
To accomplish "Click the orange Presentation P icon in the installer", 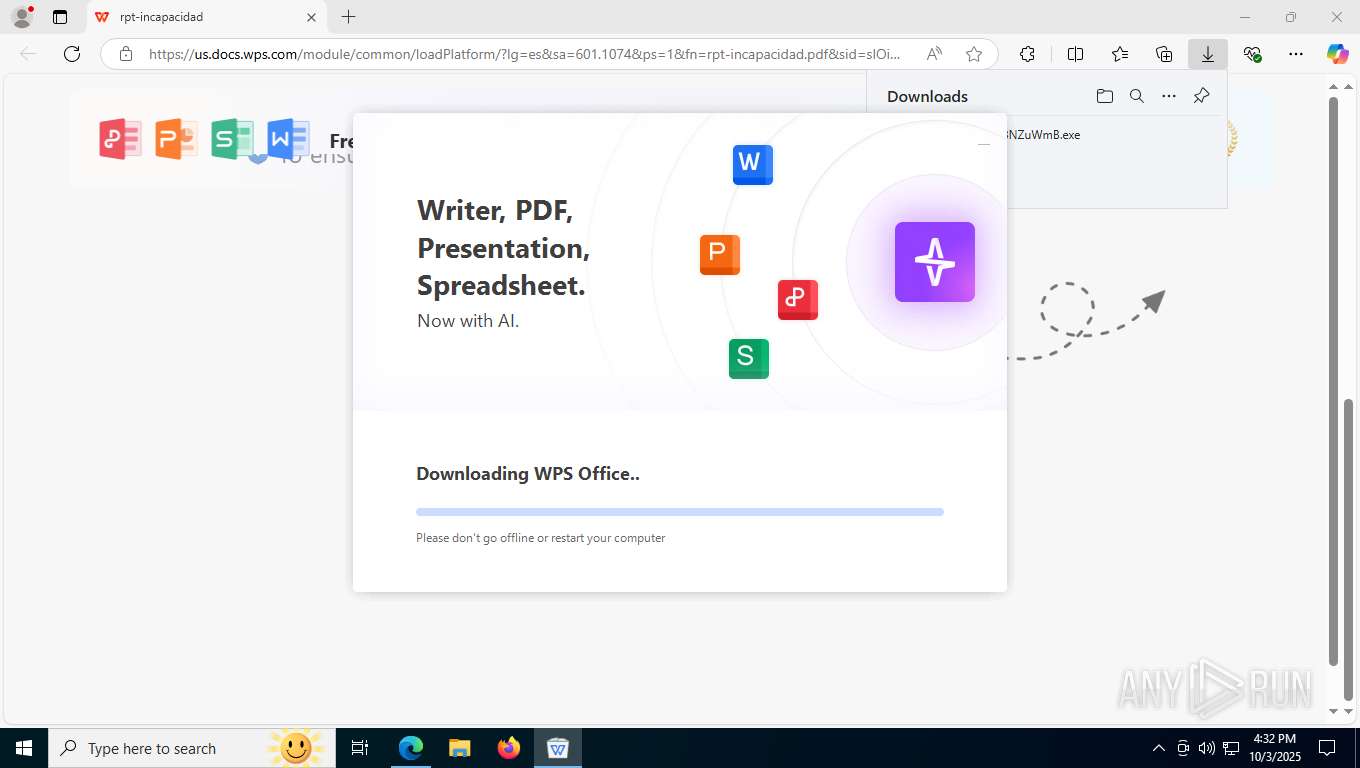I will click(x=719, y=255).
